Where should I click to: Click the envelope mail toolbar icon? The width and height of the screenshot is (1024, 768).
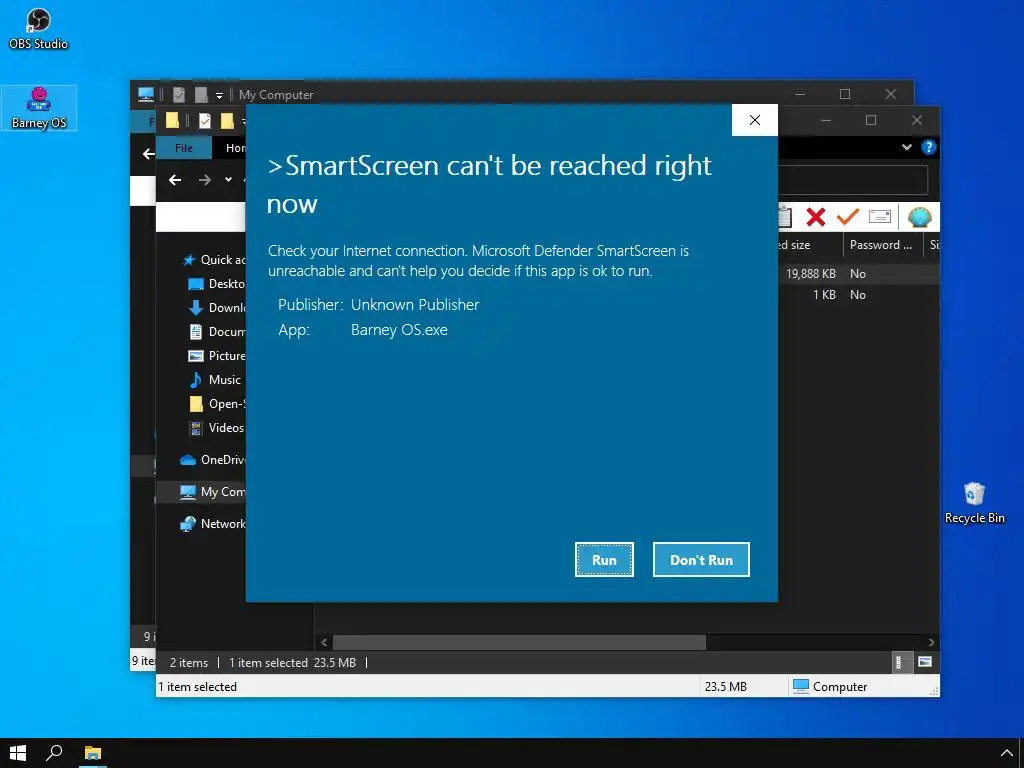pos(880,217)
